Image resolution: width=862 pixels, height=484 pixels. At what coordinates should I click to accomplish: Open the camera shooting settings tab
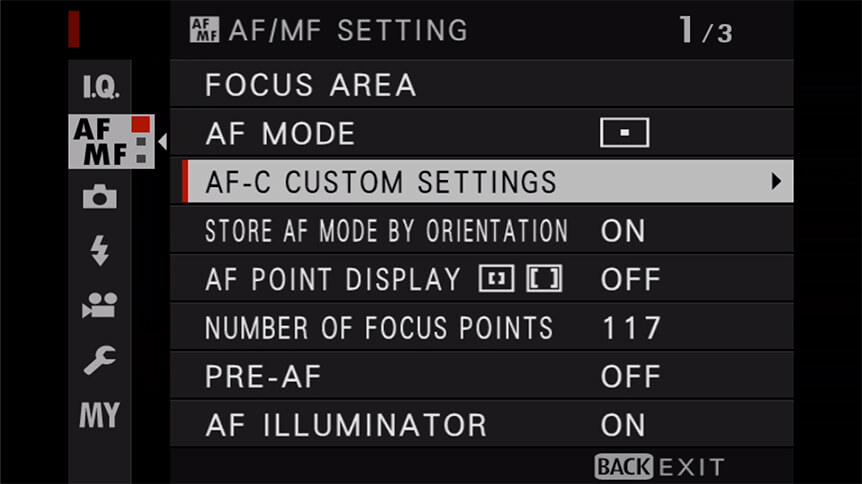[x=100, y=196]
